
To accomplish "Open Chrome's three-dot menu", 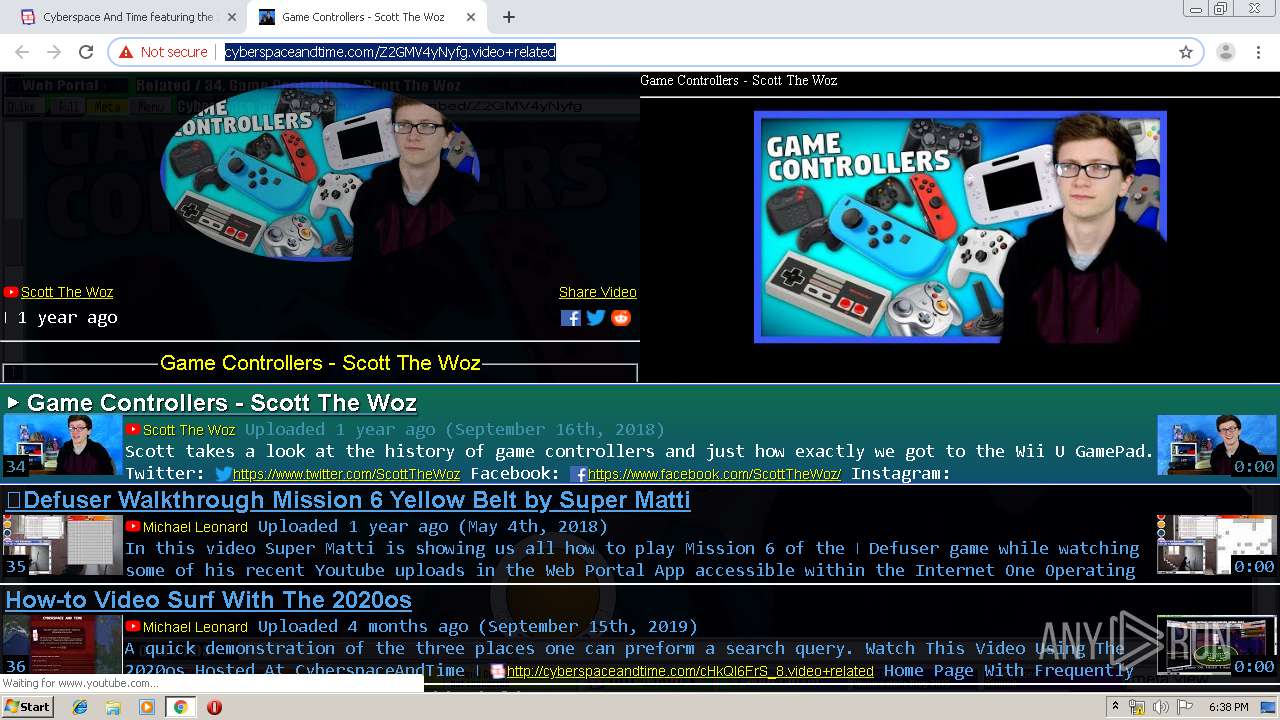I will (1258, 52).
